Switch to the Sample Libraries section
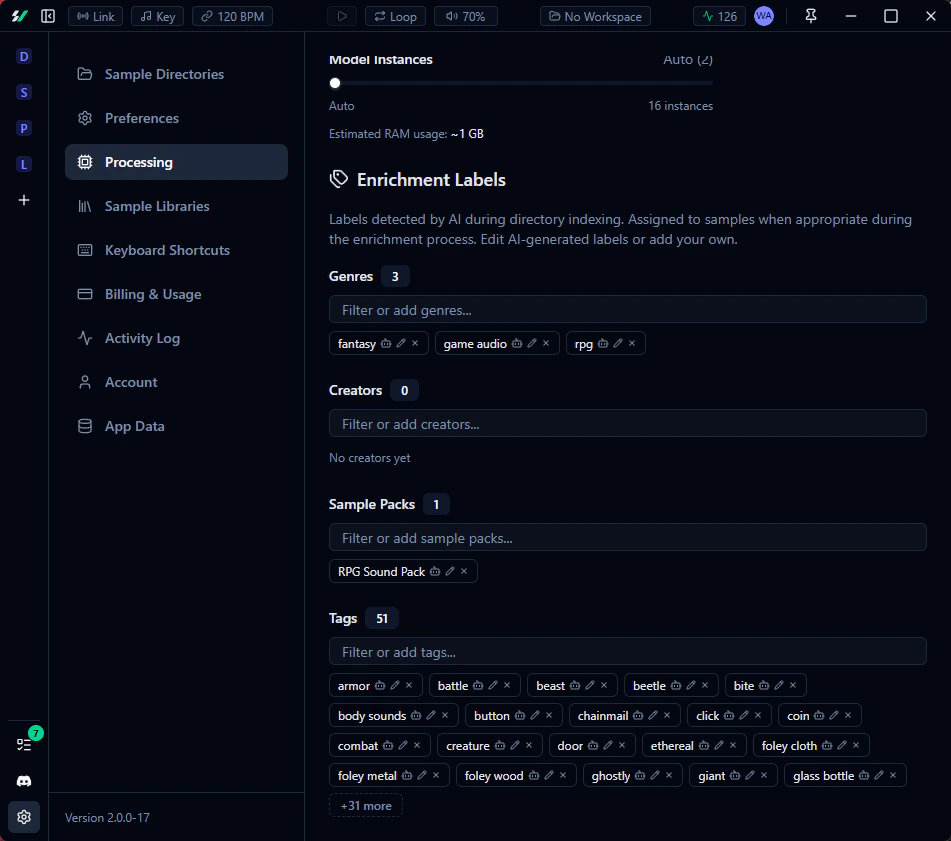The height and width of the screenshot is (841, 951). coord(156,206)
